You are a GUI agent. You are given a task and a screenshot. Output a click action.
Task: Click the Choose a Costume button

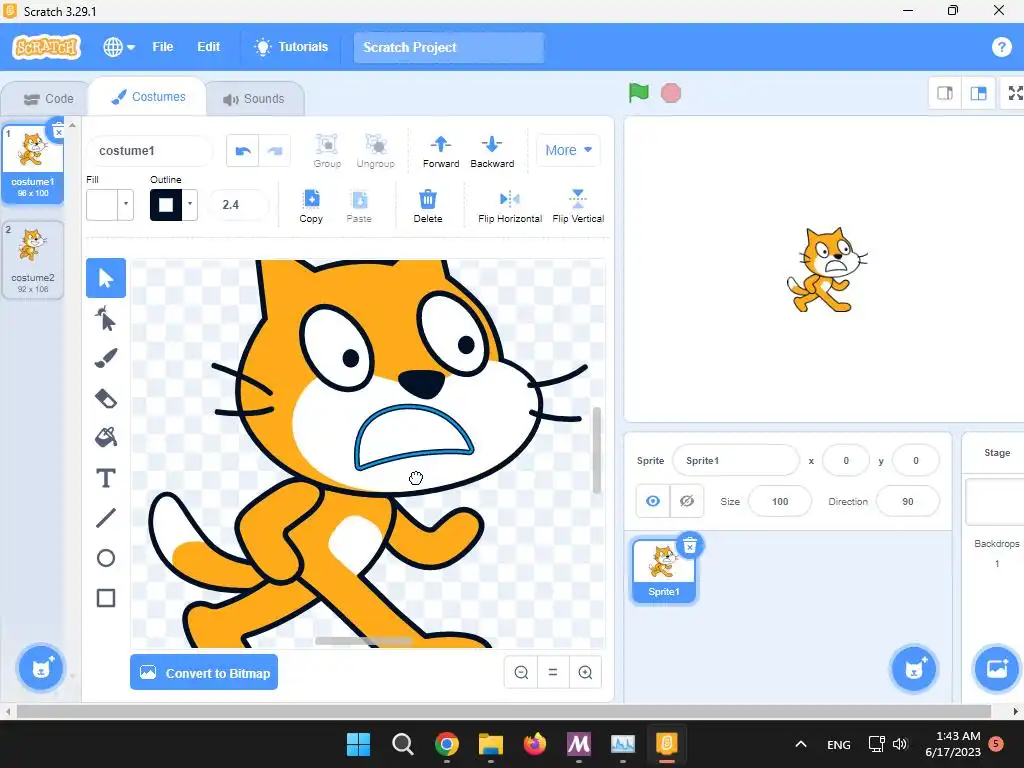(x=41, y=668)
